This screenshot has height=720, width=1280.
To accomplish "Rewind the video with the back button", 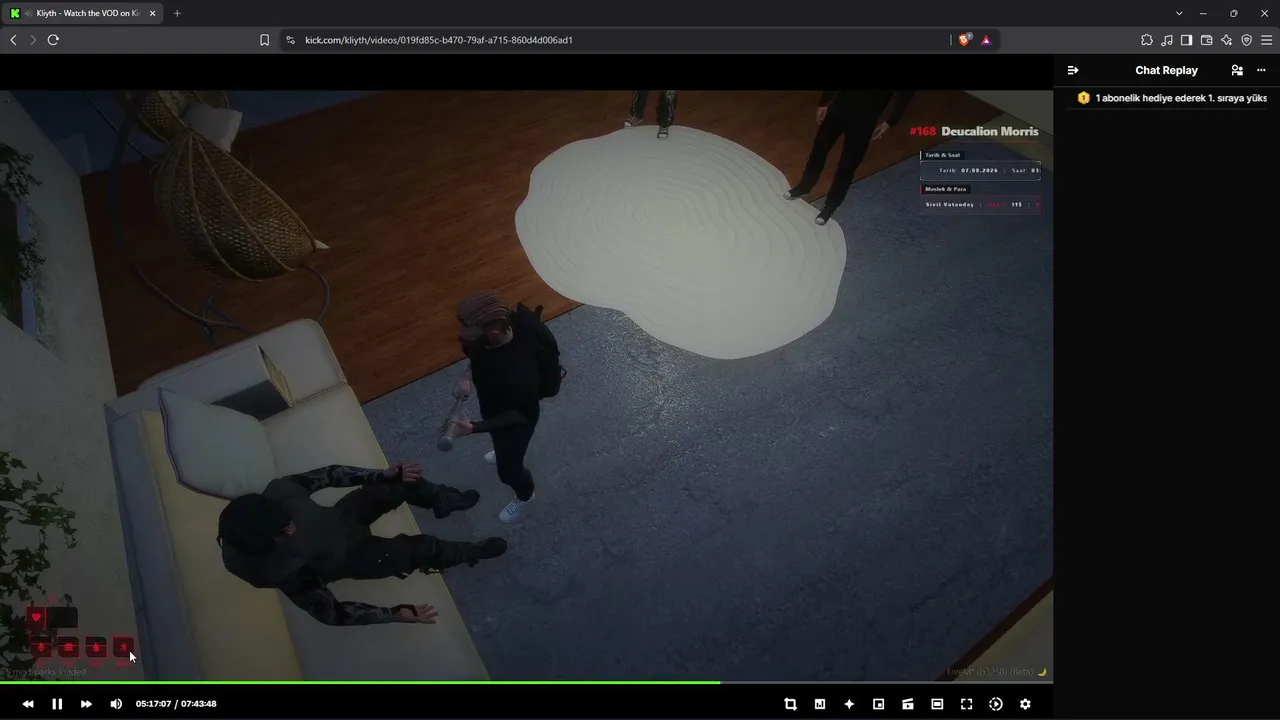I will [28, 704].
